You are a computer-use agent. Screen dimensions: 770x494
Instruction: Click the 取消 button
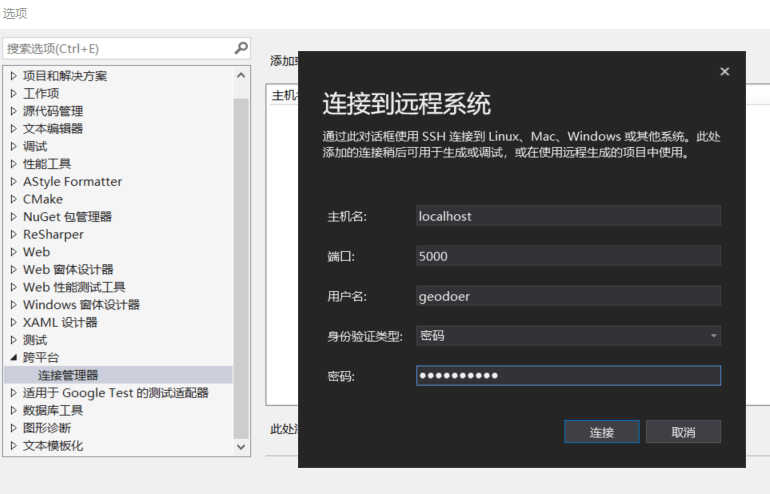coord(683,432)
